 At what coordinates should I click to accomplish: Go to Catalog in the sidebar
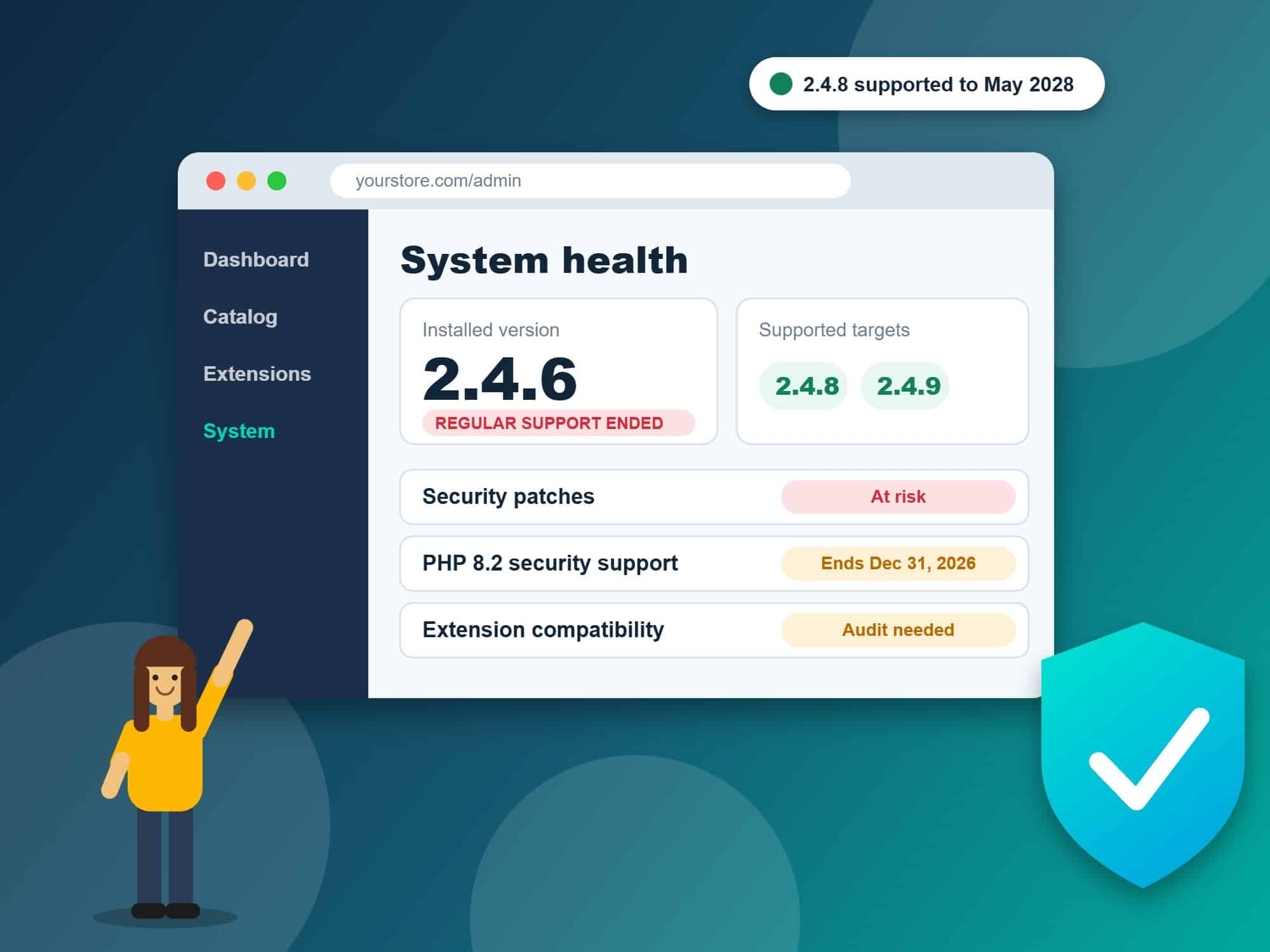pos(240,317)
